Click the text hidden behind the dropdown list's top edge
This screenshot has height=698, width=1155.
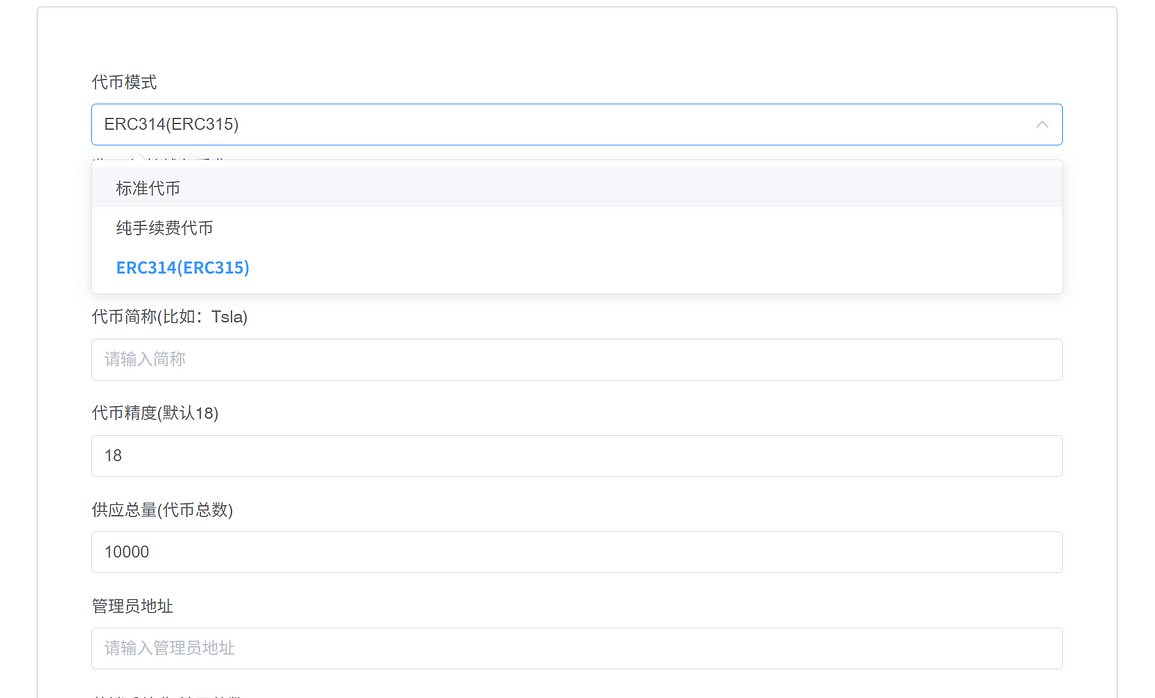pos(158,158)
